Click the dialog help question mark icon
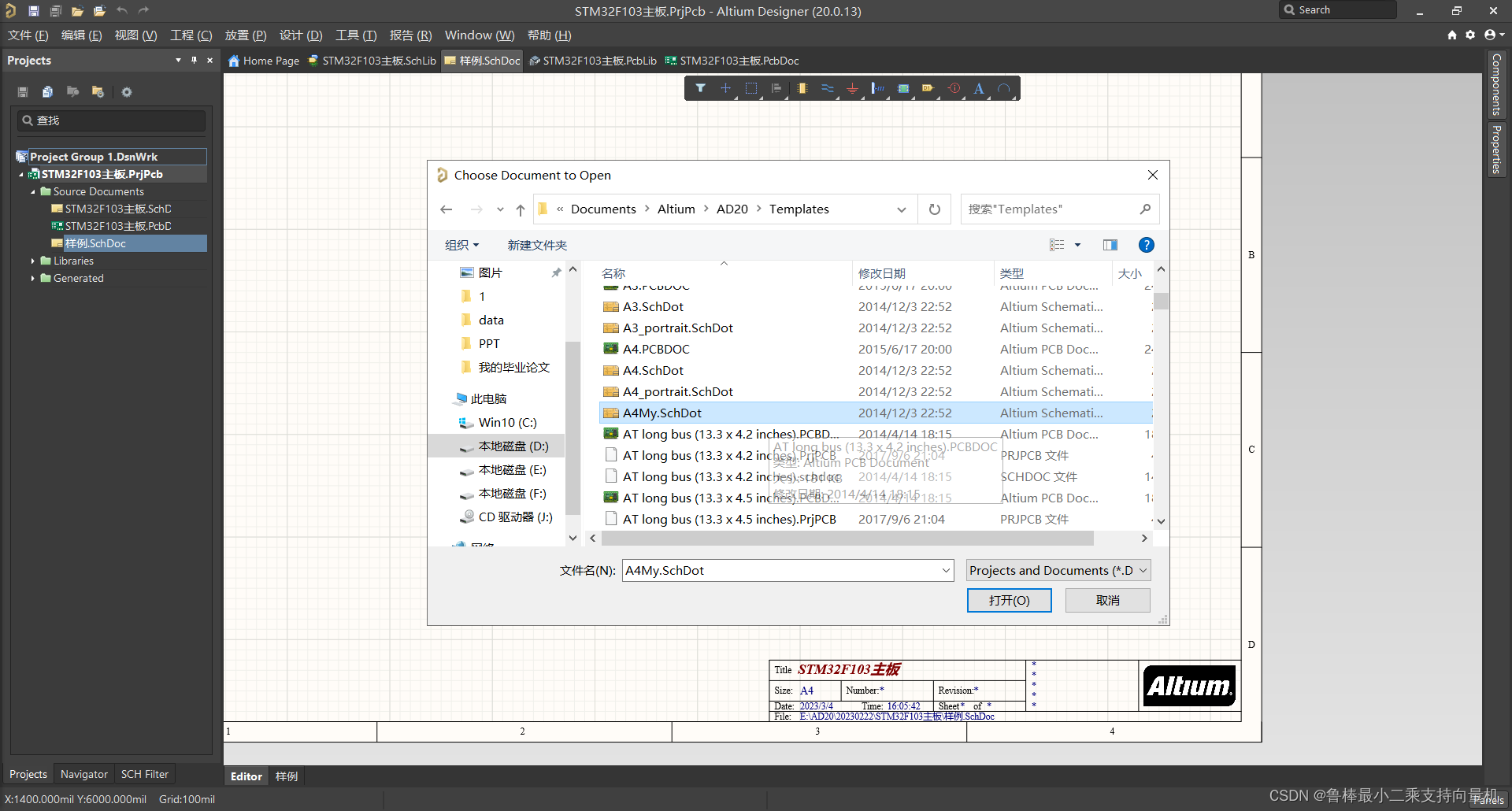Screen dimensions: 1512x811 click(x=1147, y=245)
